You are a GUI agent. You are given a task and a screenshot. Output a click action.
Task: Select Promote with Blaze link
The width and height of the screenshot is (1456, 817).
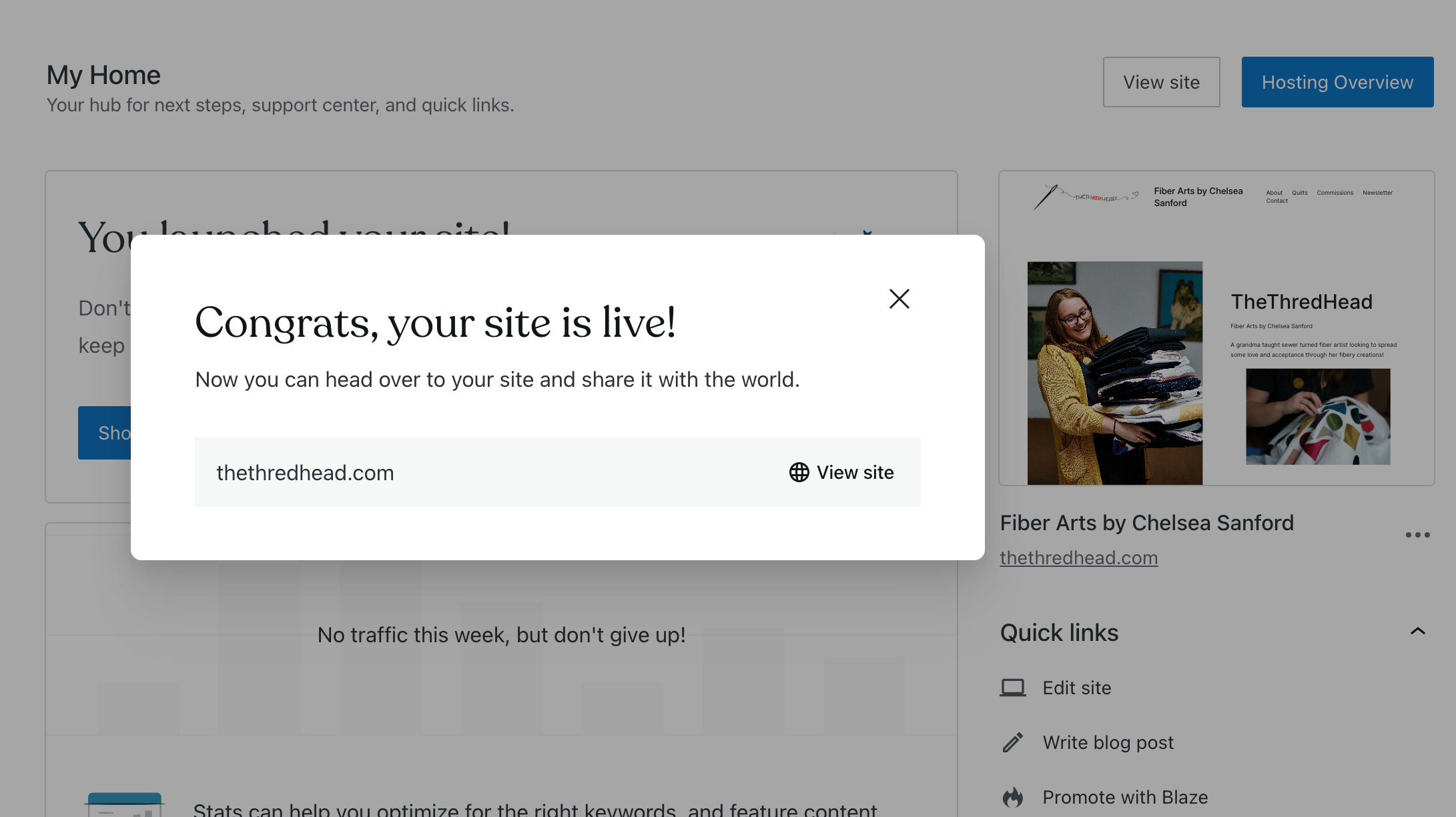click(x=1125, y=797)
